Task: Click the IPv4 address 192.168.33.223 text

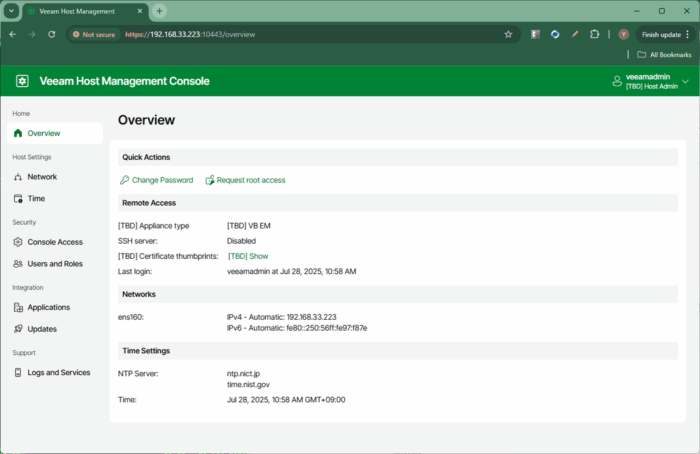Action: [311, 317]
